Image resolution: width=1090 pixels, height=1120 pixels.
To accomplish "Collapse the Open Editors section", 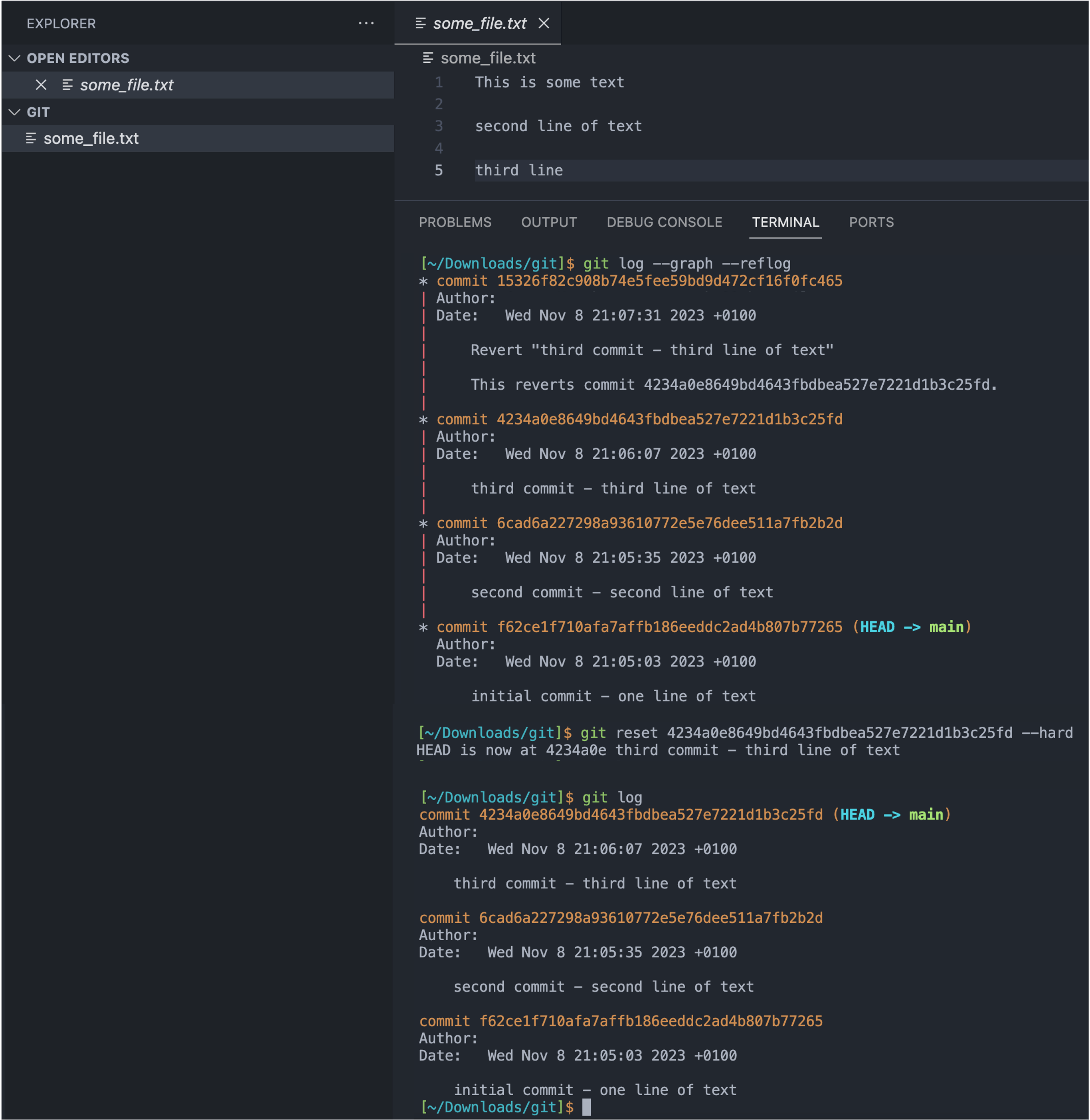I will (x=15, y=58).
